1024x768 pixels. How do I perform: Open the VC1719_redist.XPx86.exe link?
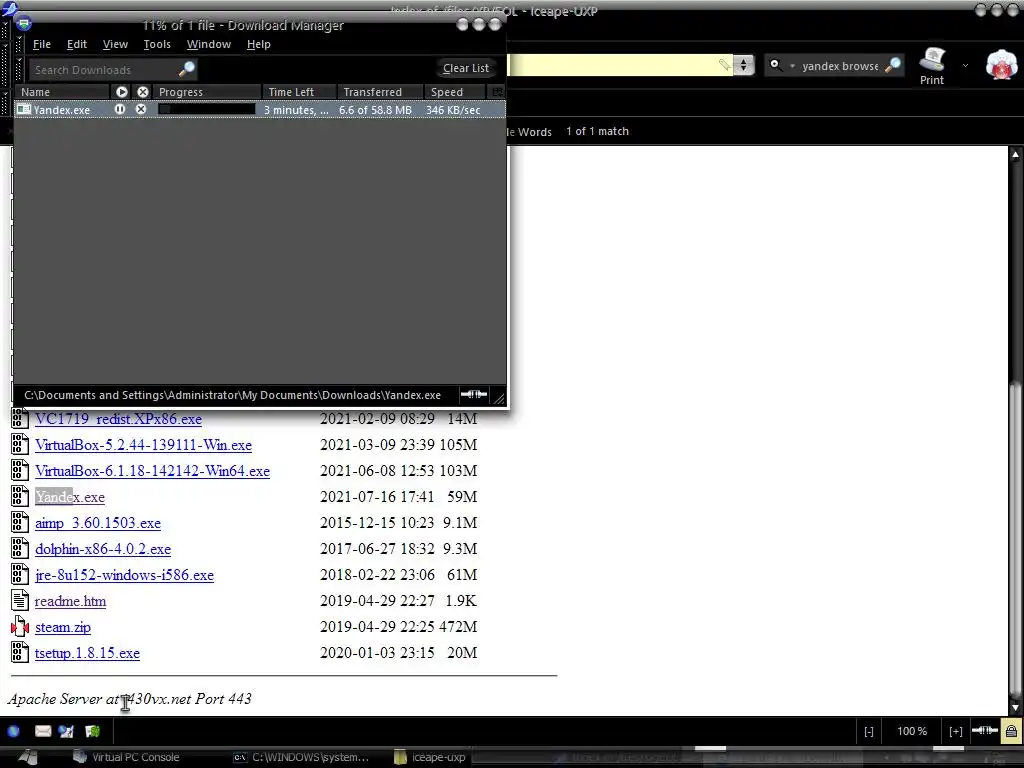coord(118,419)
